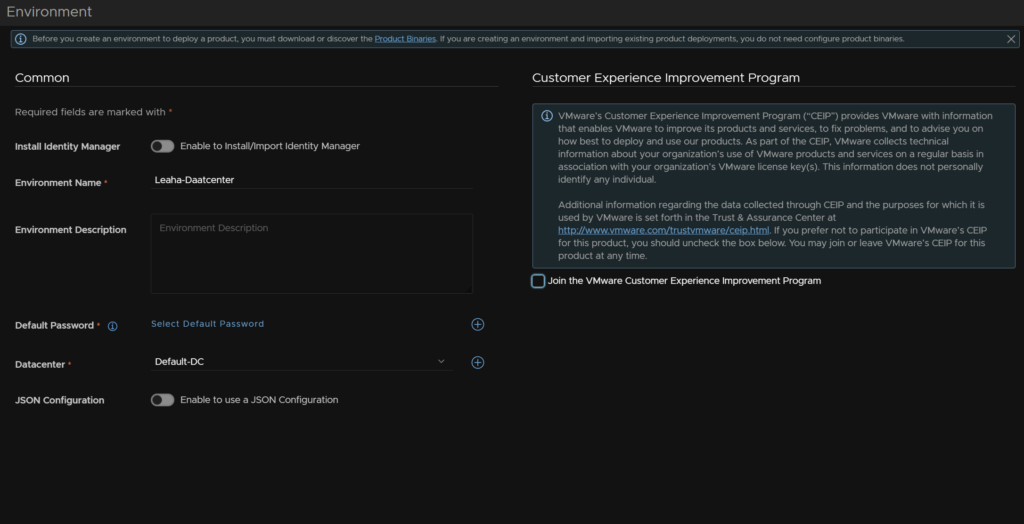Open the vmware.com trustvmware ceip link

(x=664, y=230)
